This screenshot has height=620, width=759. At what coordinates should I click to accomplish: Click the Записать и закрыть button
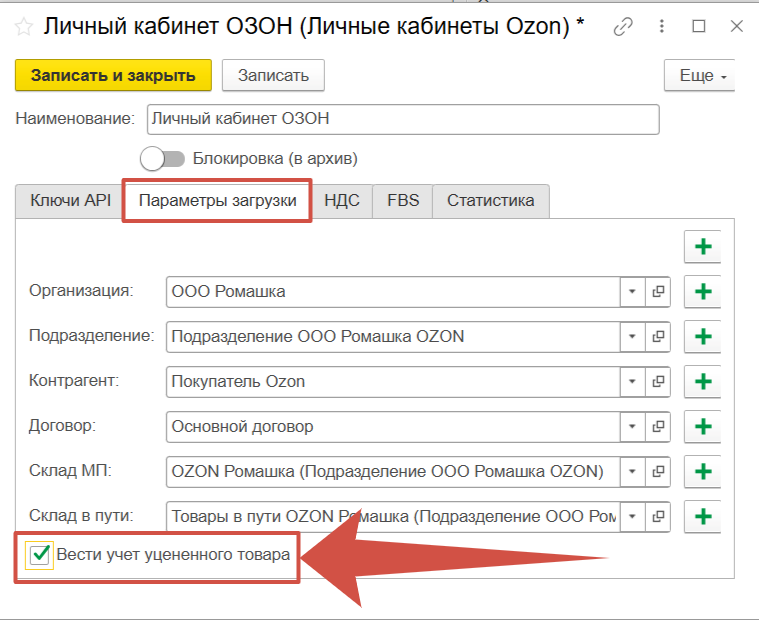[x=113, y=75]
